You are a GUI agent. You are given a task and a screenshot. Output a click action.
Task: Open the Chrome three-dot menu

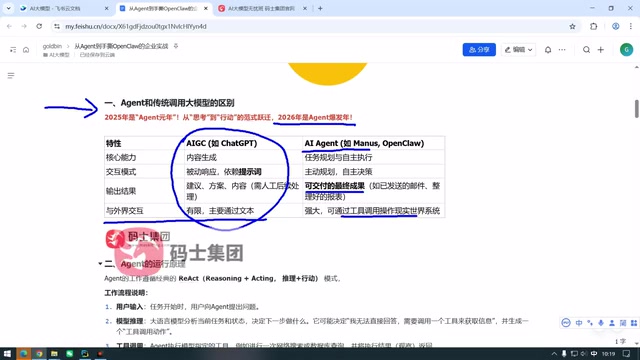[x=631, y=26]
